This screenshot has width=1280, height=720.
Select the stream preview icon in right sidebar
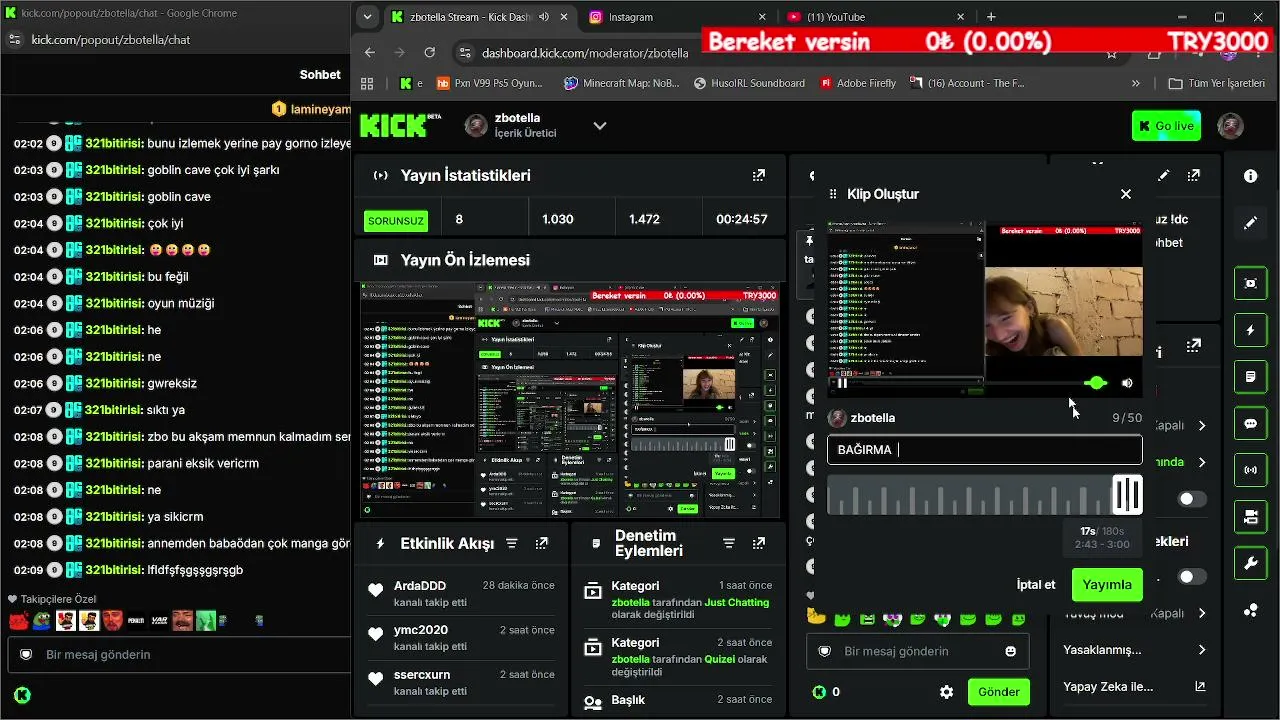coord(1251,283)
